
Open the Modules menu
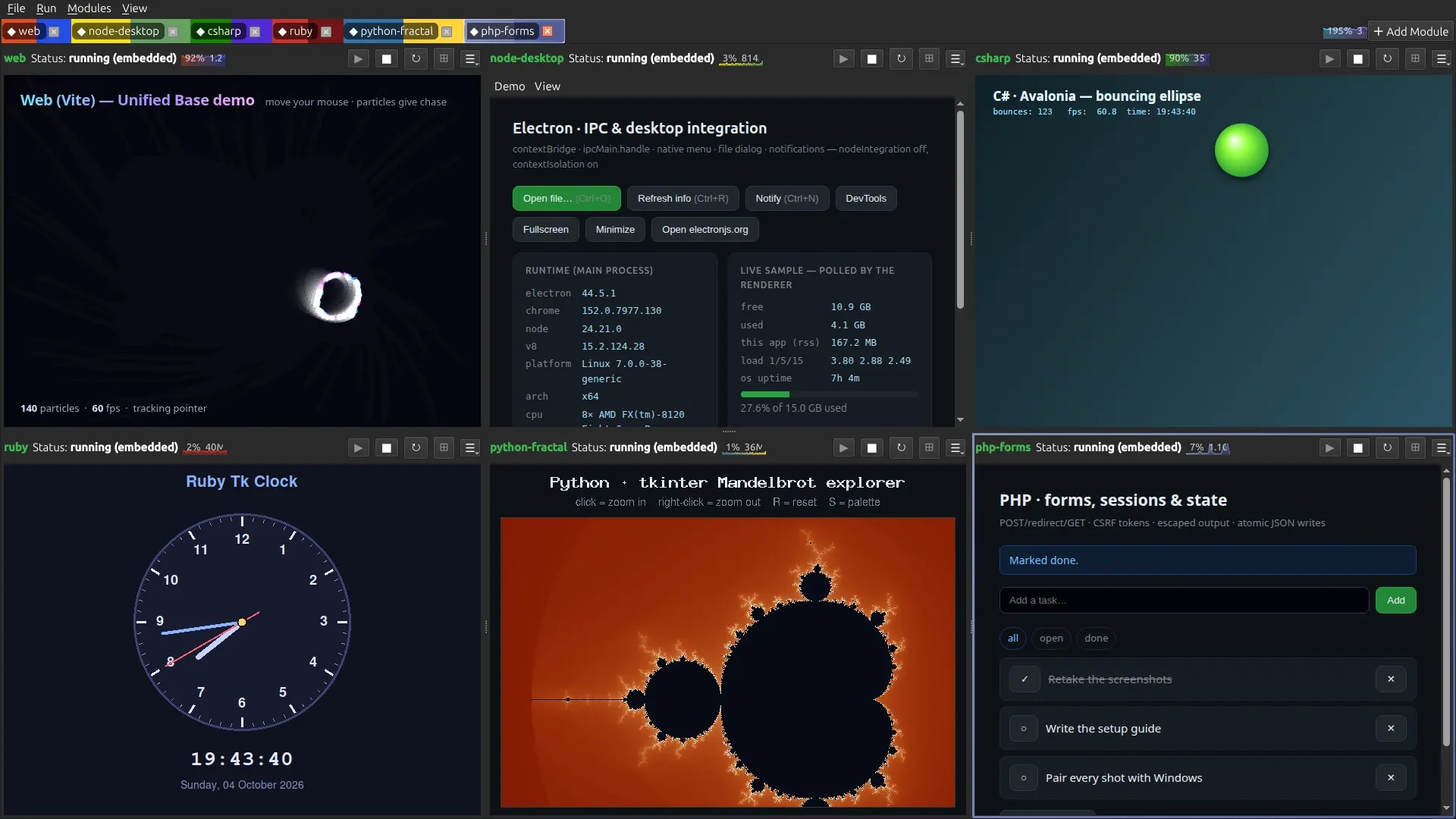[x=89, y=8]
